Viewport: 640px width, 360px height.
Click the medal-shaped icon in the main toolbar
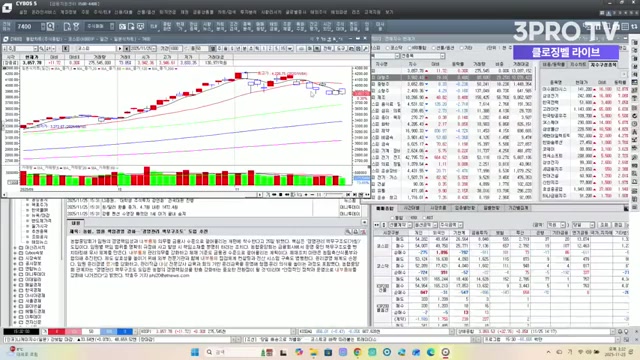[76, 27]
